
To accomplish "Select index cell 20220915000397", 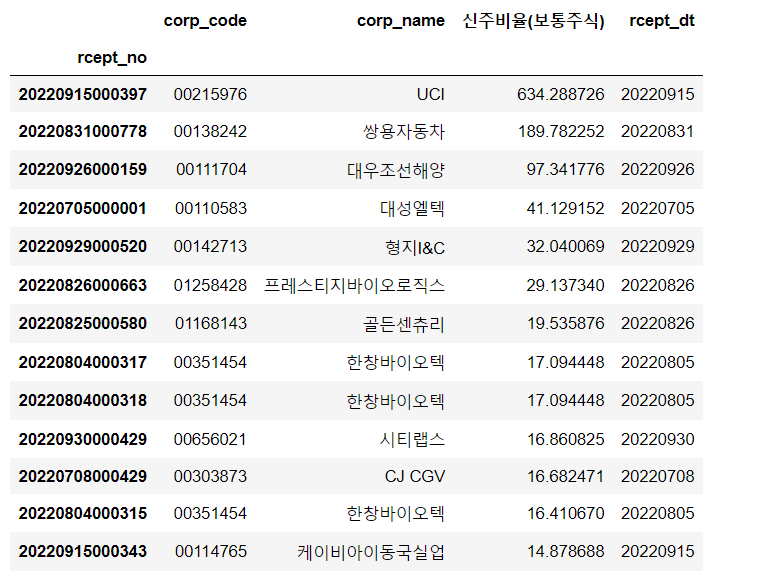I will [x=83, y=94].
